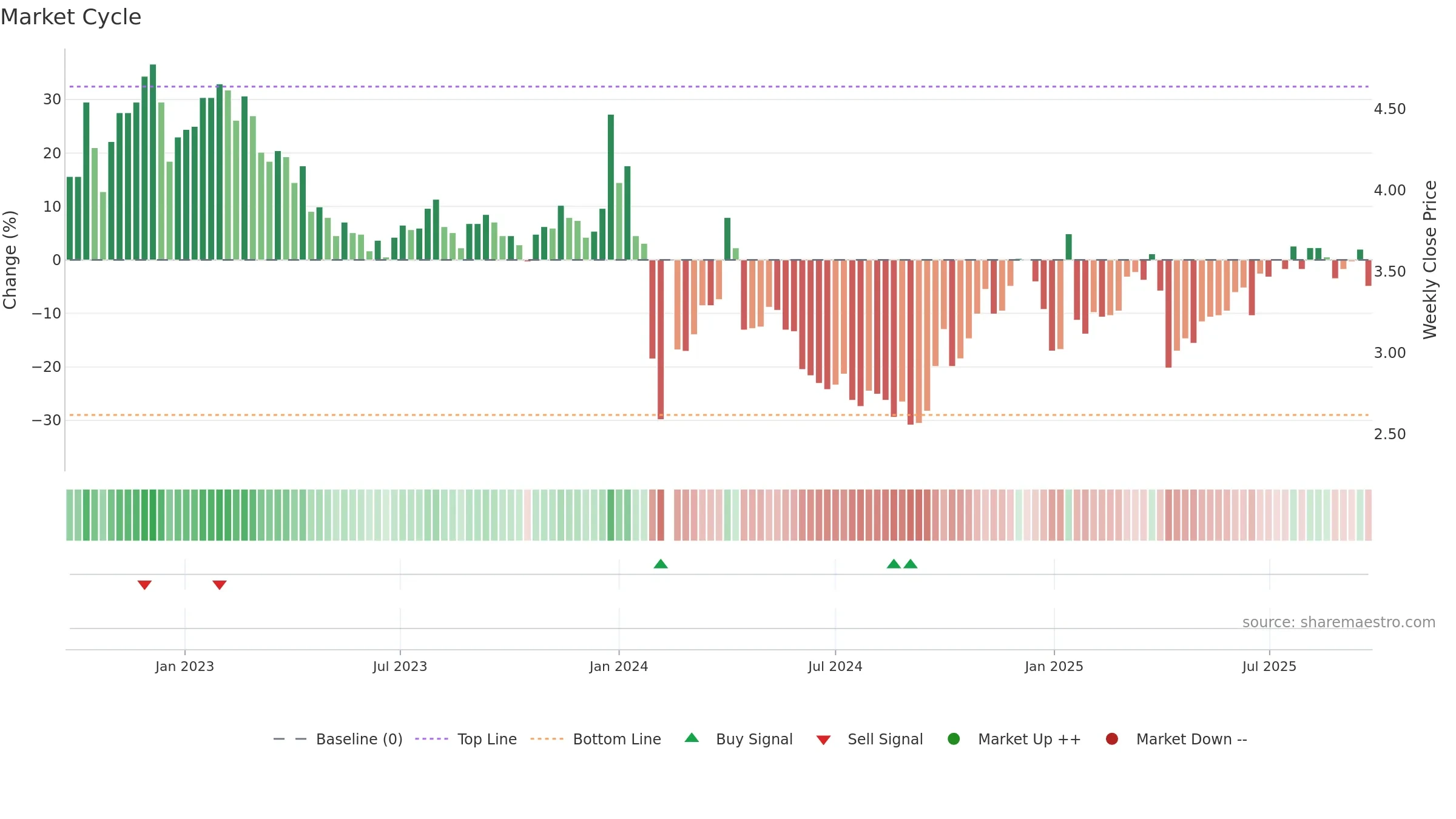The width and height of the screenshot is (1456, 819).
Task: Click the Jan 2025 axis label
Action: [1054, 667]
